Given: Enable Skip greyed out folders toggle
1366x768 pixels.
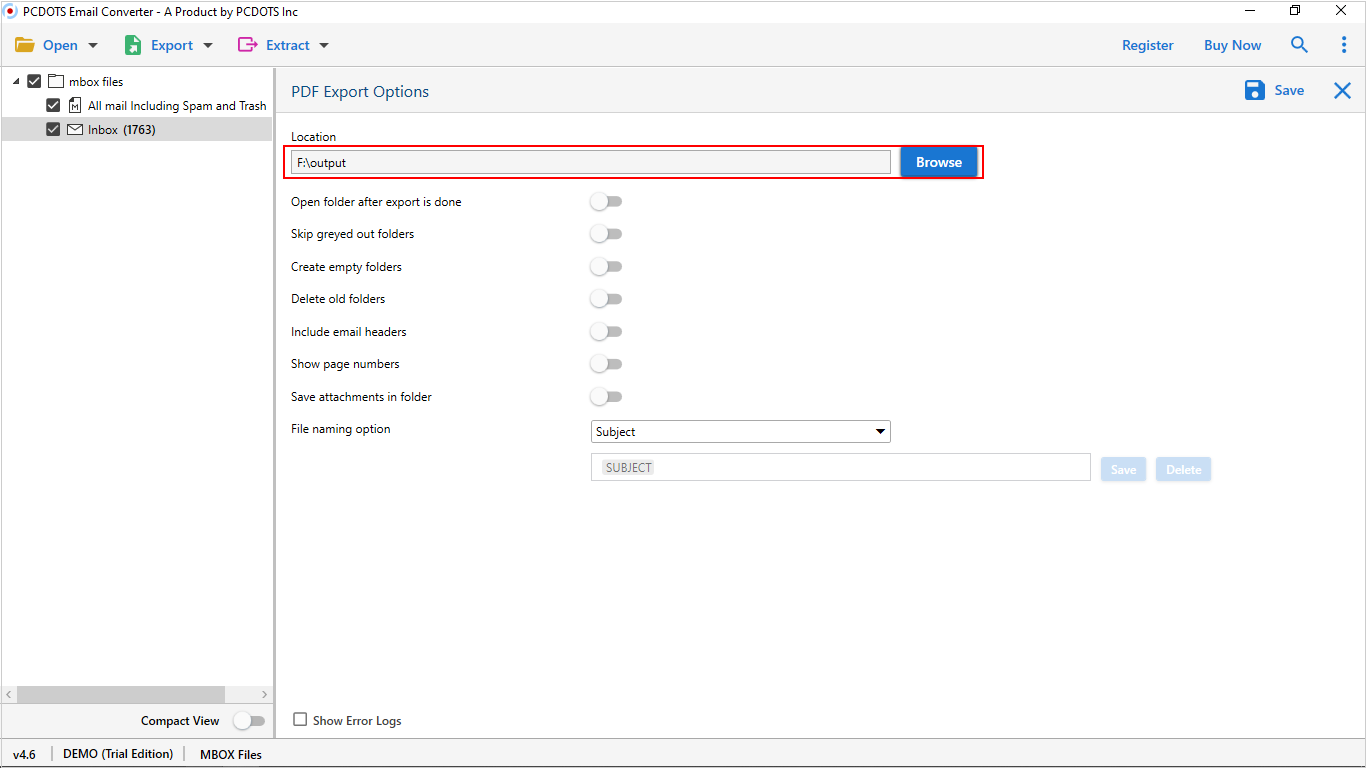Looking at the screenshot, I should tap(606, 234).
